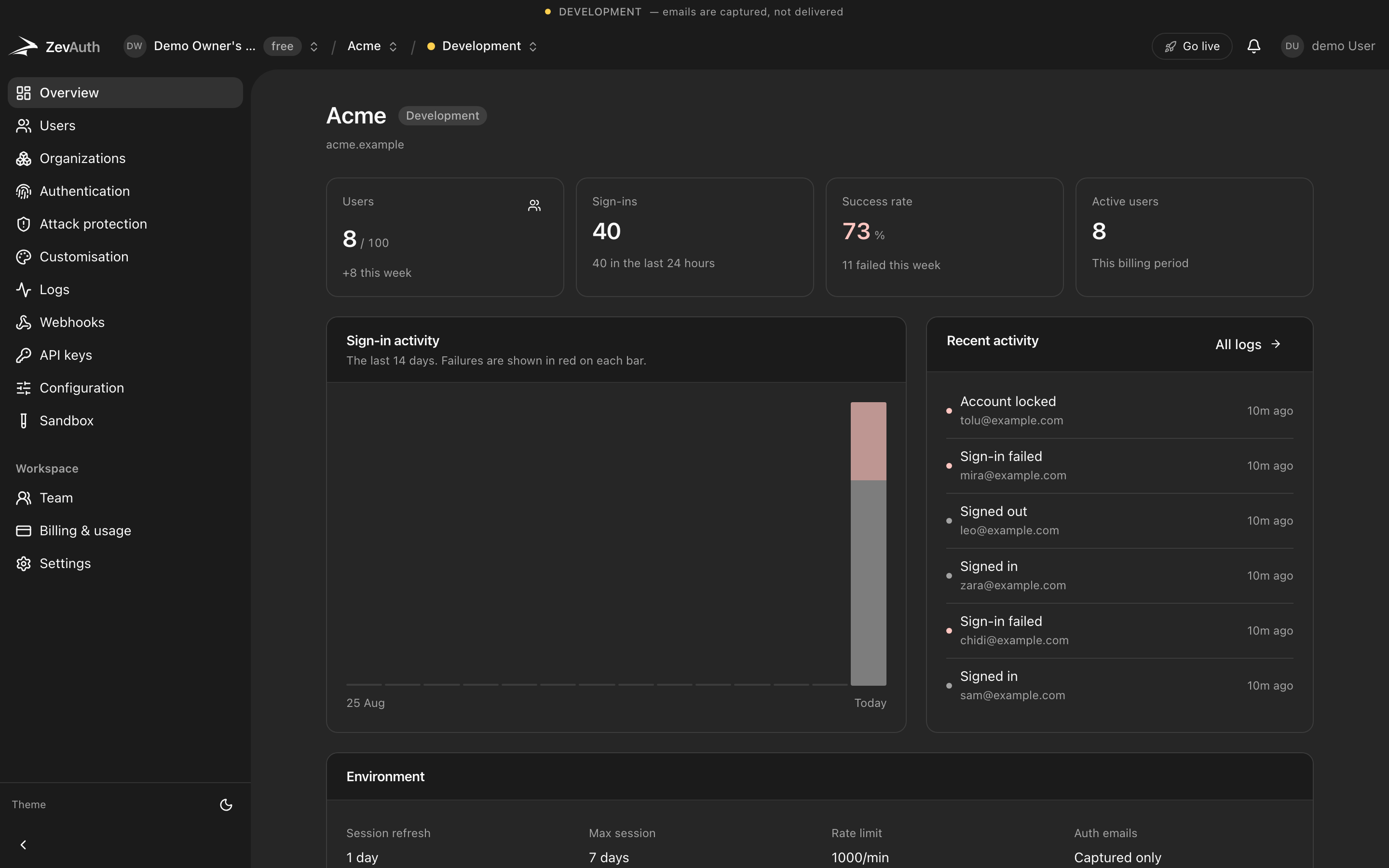Click today's bar in sign-in chart
Viewport: 1389px width, 868px height.
click(868, 543)
